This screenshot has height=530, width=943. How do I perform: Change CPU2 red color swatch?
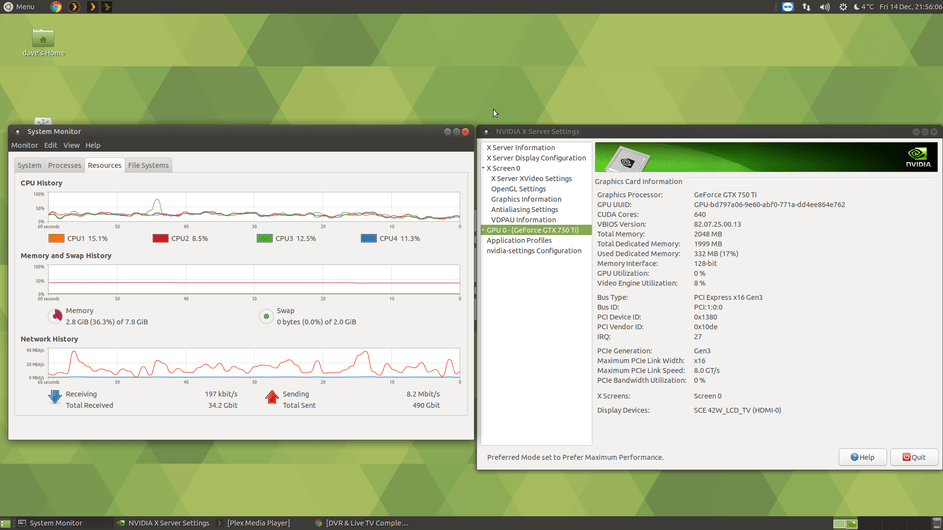[161, 238]
